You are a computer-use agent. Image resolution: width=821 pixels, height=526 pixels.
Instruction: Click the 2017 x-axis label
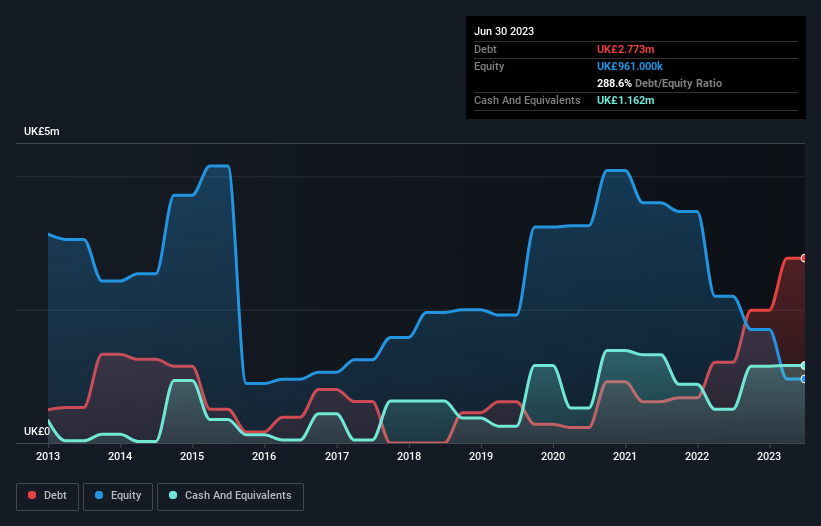coord(337,456)
